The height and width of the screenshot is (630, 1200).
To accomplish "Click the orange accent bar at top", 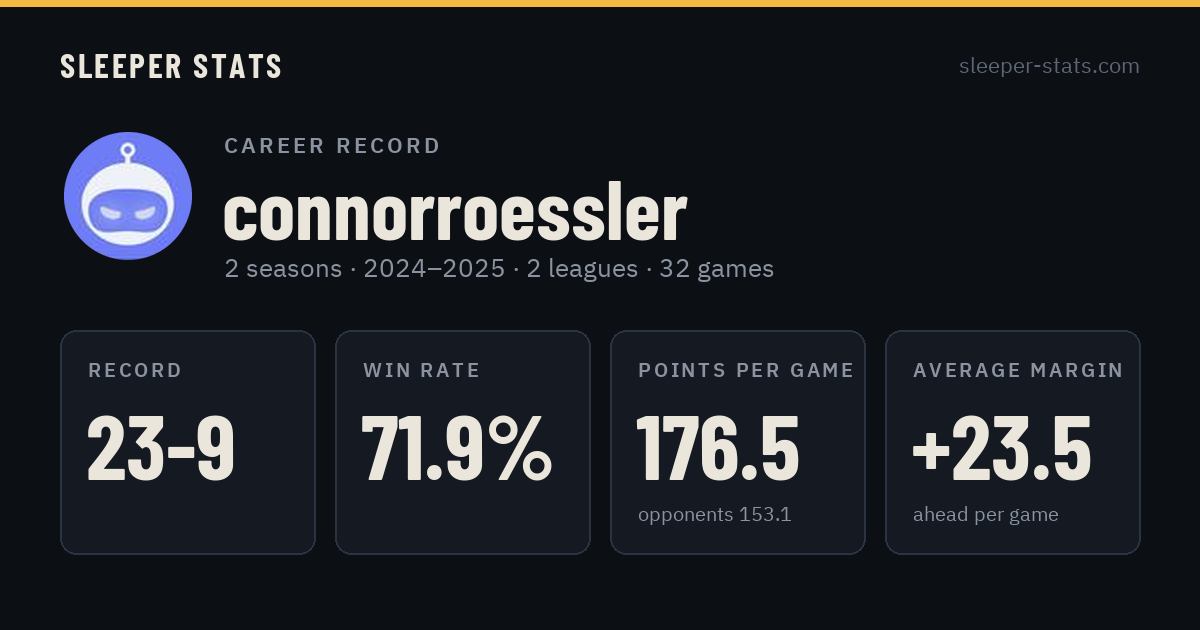I will click(x=600, y=3).
